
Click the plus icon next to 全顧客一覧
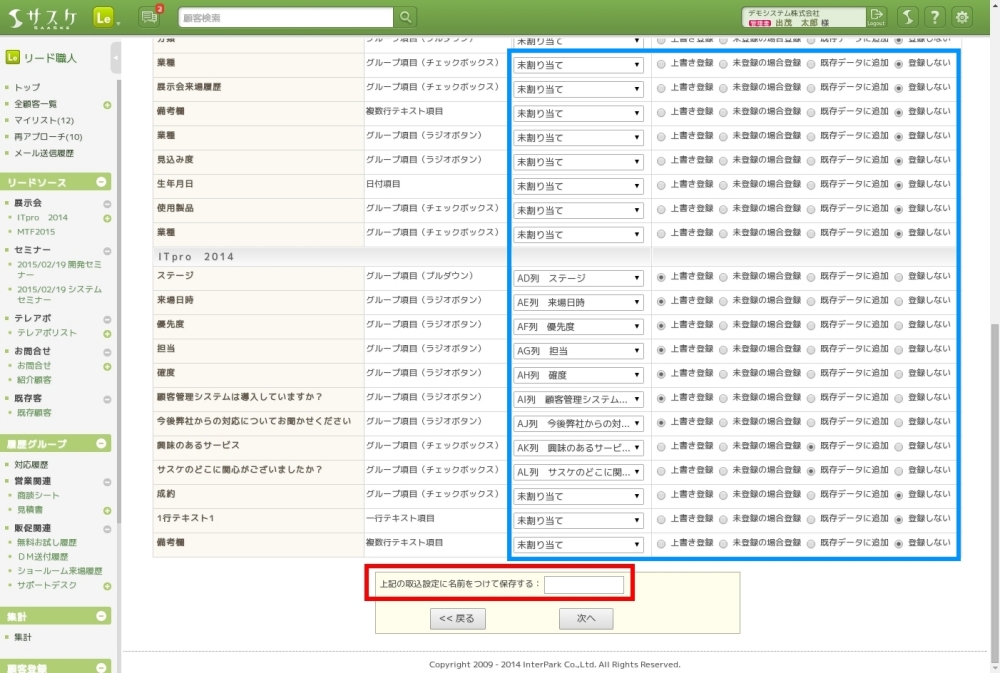(107, 105)
